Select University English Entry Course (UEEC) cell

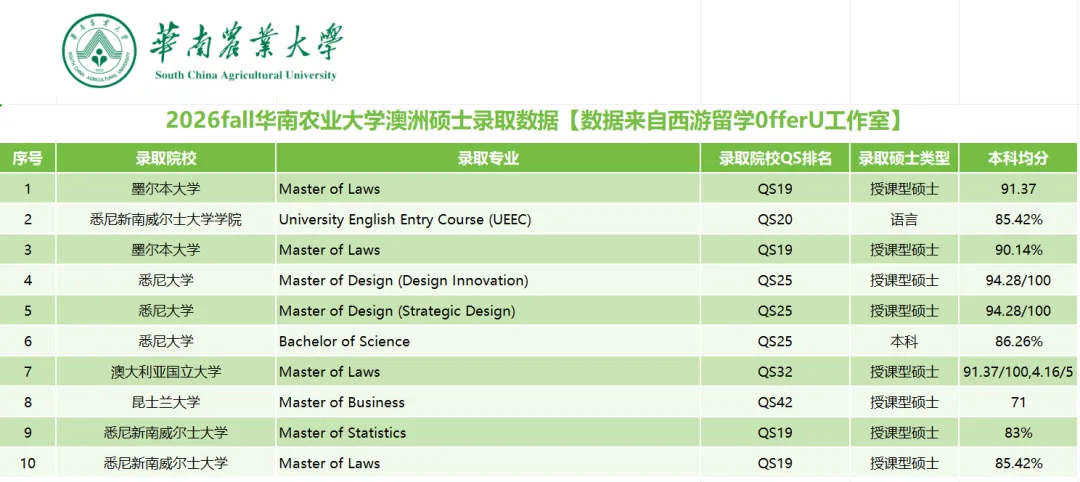pos(488,219)
